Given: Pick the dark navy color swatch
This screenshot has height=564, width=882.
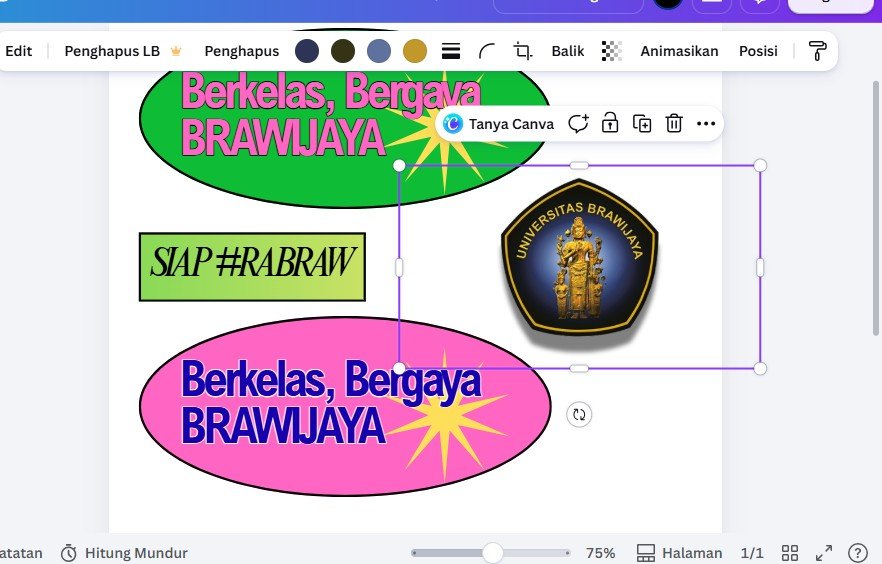Looking at the screenshot, I should click(x=307, y=51).
